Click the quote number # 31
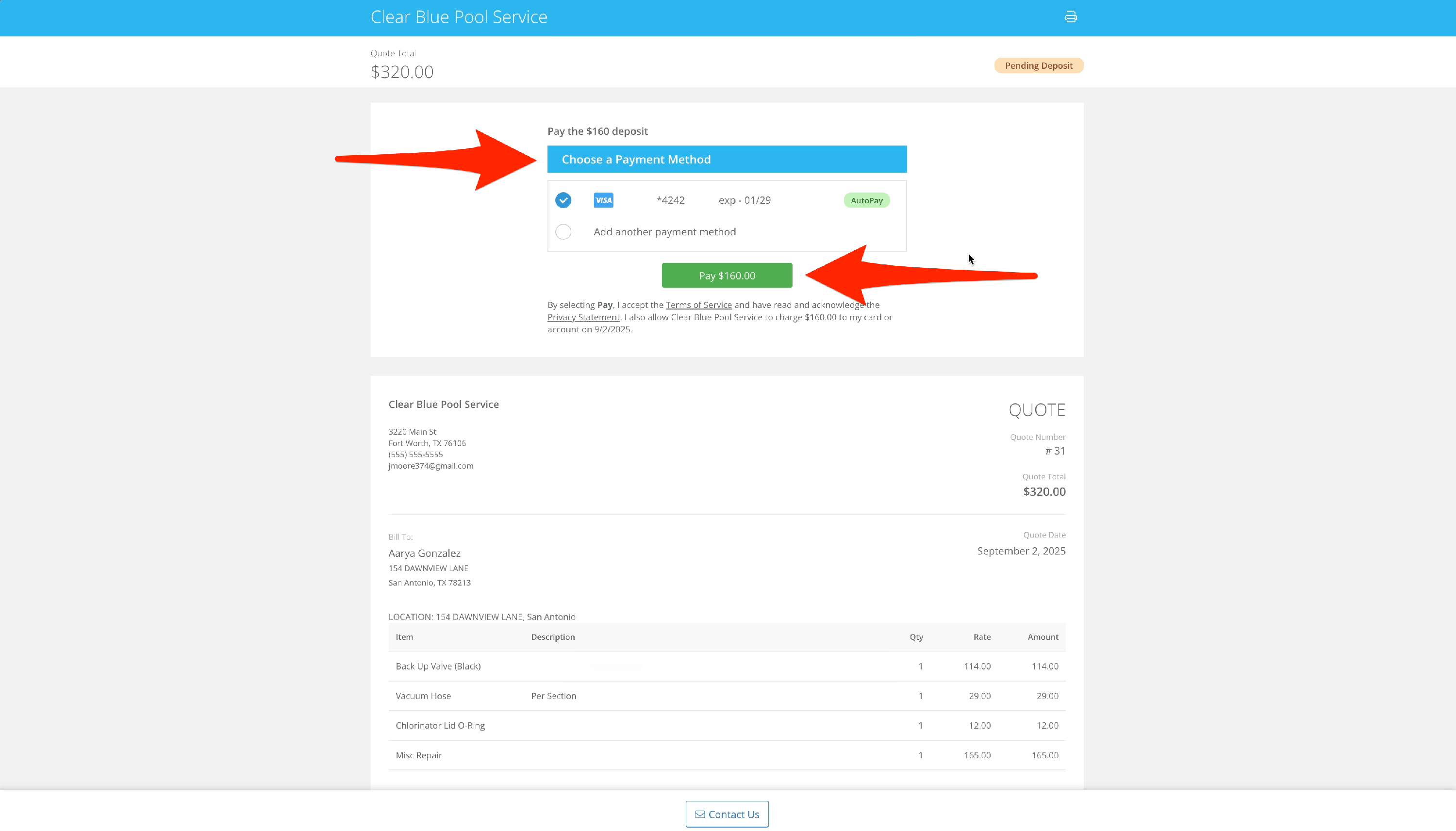The image size is (1456, 831). pyautogui.click(x=1055, y=451)
